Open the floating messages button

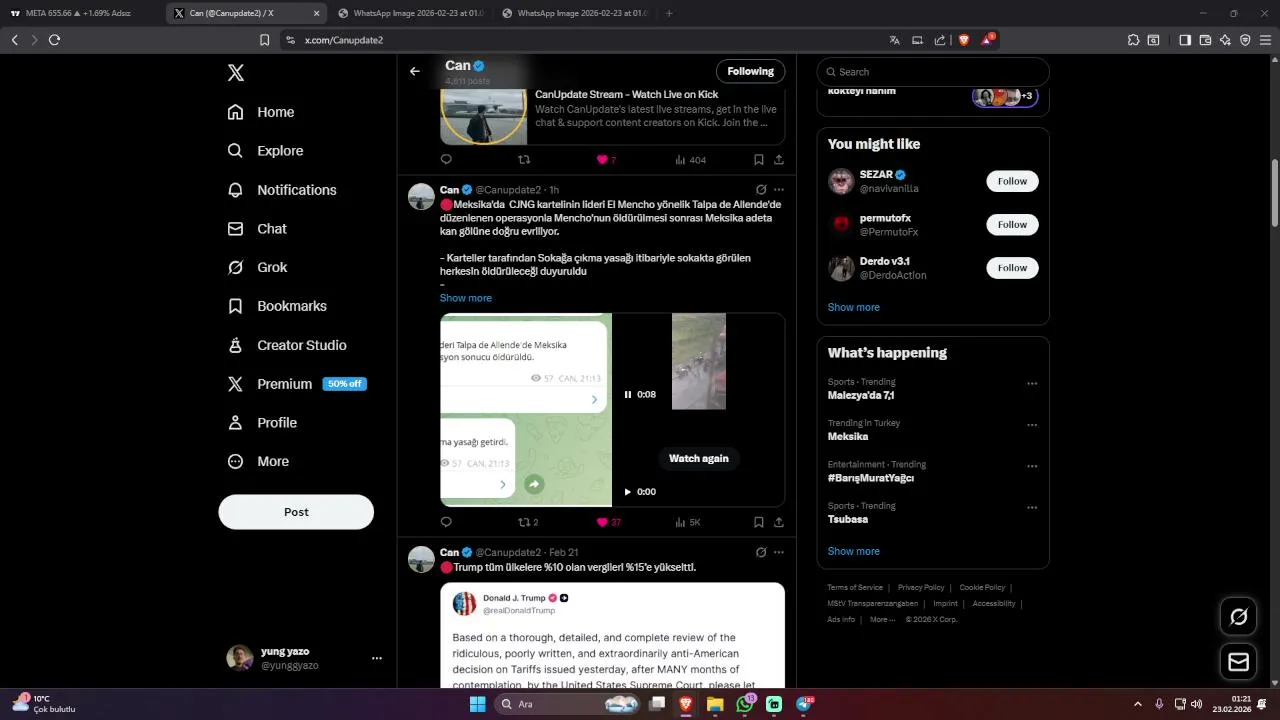[1238, 662]
